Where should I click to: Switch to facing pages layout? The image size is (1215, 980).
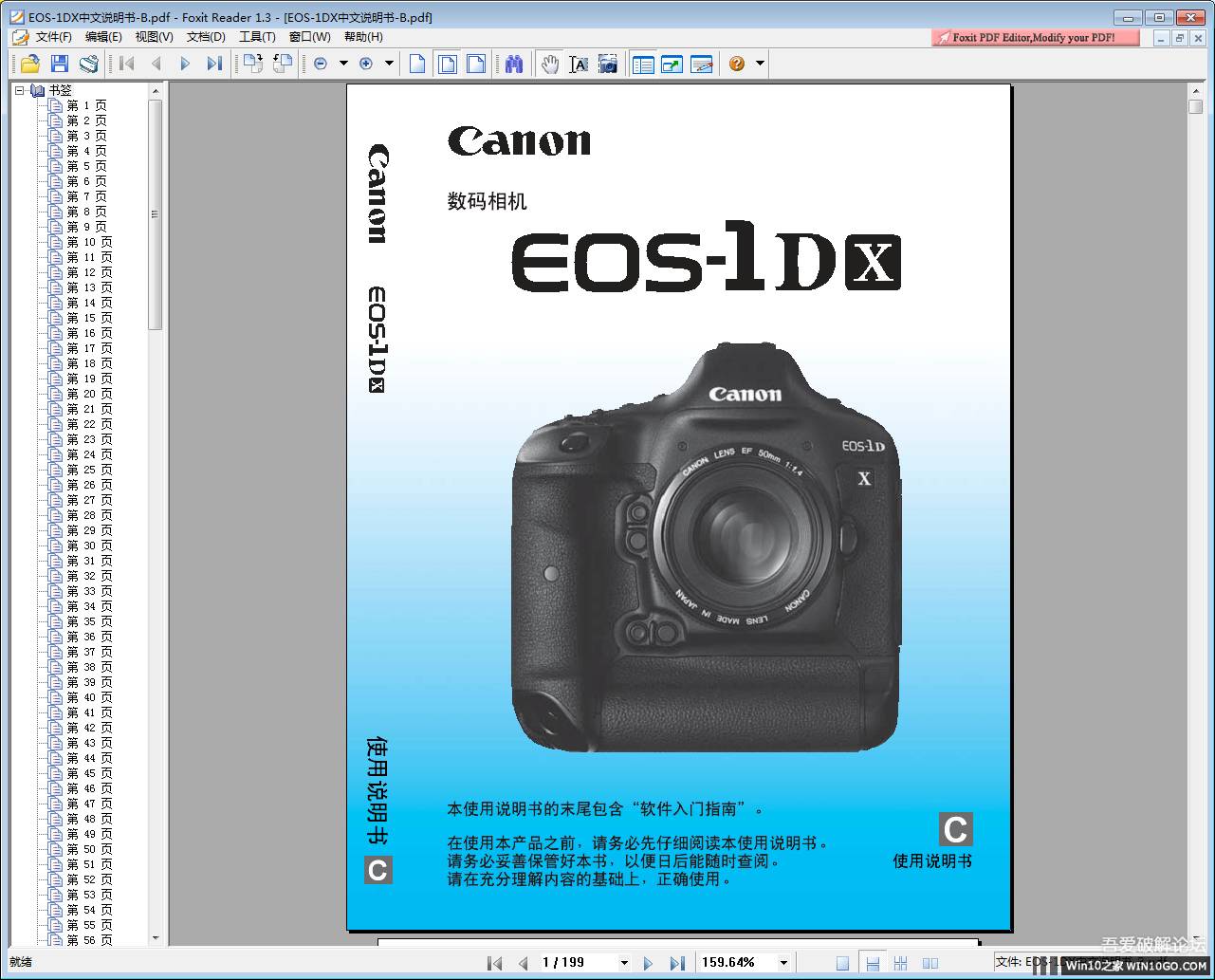tap(930, 963)
